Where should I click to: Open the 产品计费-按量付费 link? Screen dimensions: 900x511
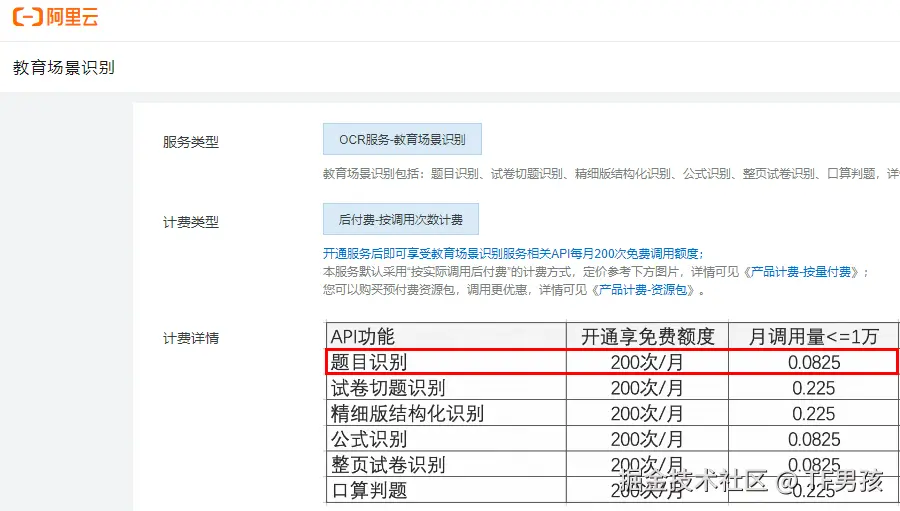801,272
